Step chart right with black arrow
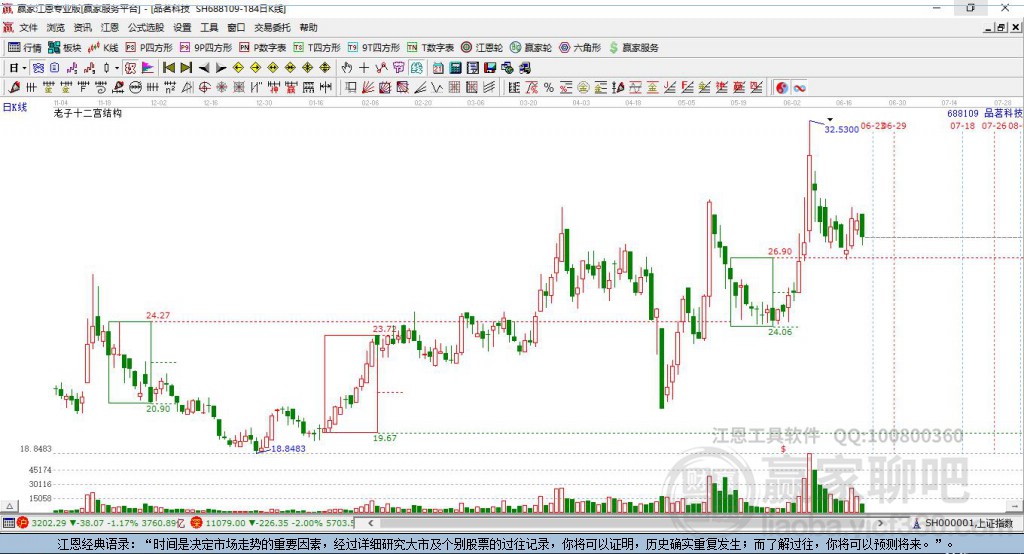Viewport: 1024px width, 554px height. coord(221,68)
